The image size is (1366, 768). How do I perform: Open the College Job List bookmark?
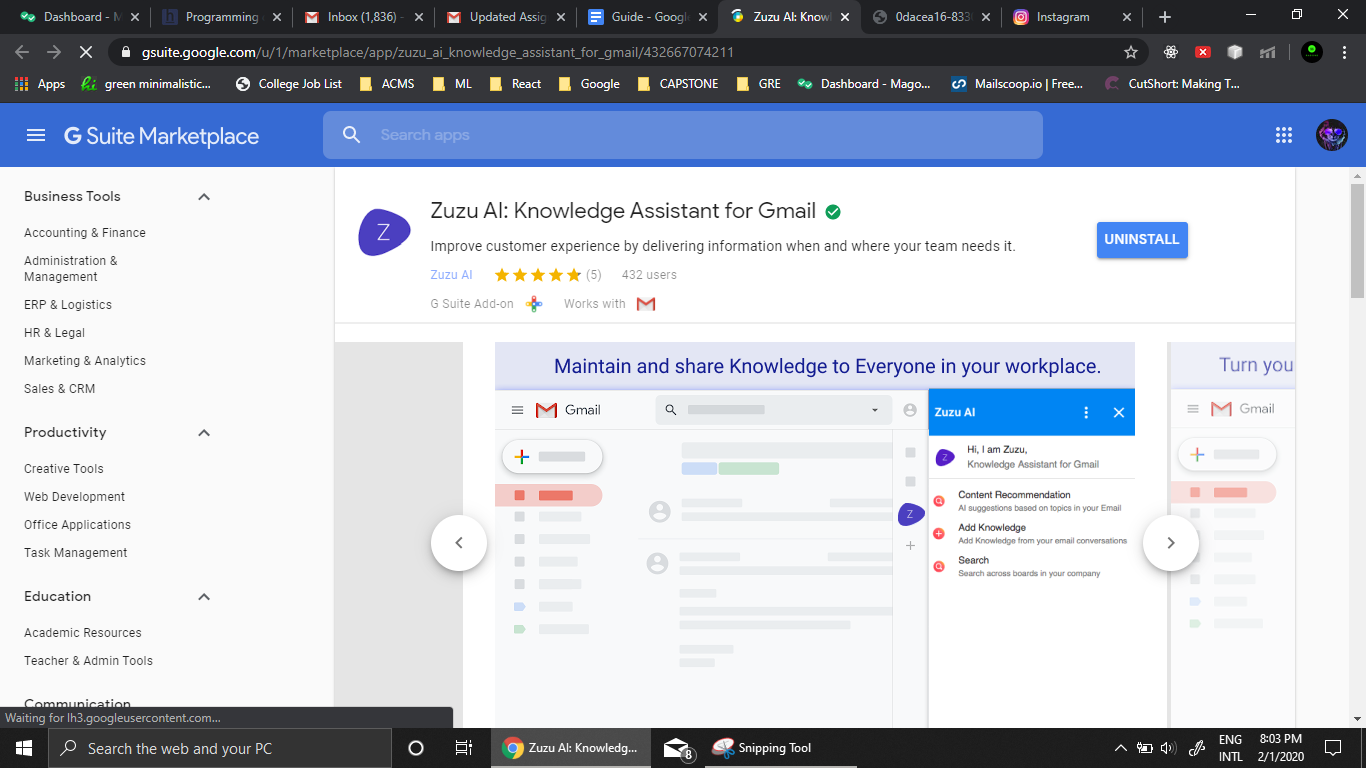pos(289,84)
